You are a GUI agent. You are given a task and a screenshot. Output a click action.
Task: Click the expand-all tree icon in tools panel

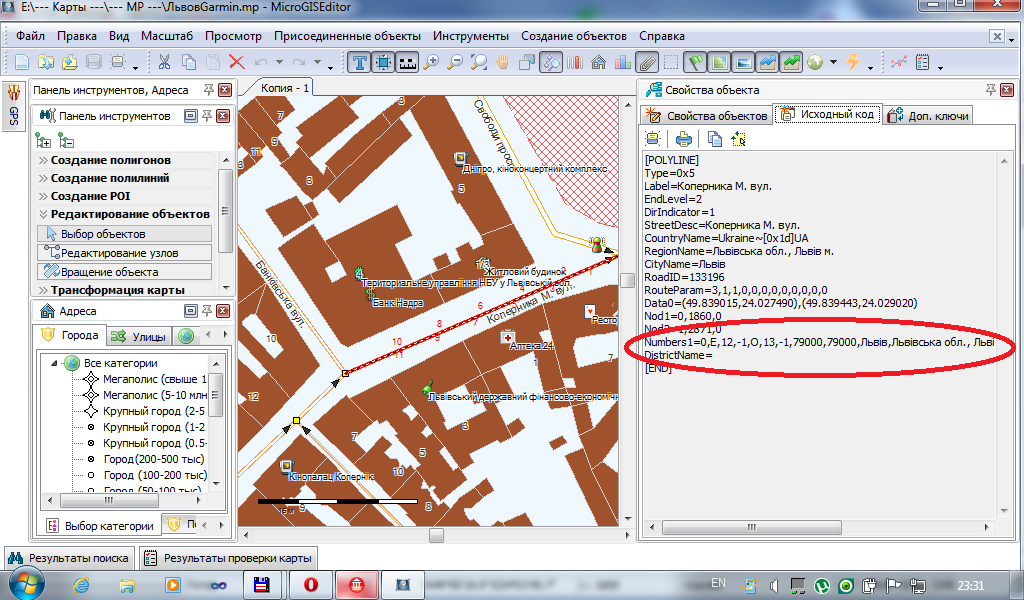pos(44,141)
